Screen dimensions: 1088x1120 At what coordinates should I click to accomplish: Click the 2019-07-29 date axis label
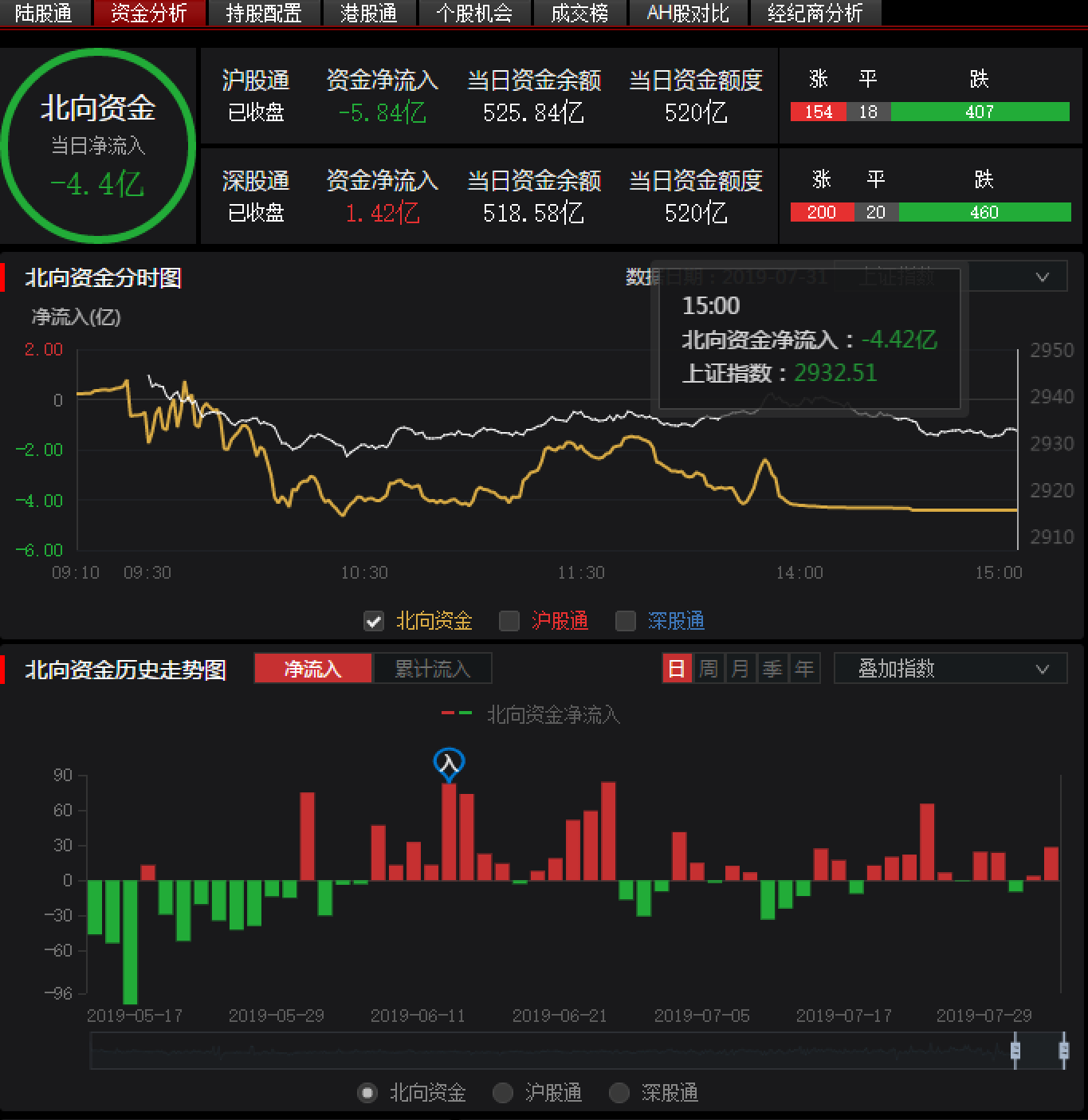pyautogui.click(x=984, y=1016)
